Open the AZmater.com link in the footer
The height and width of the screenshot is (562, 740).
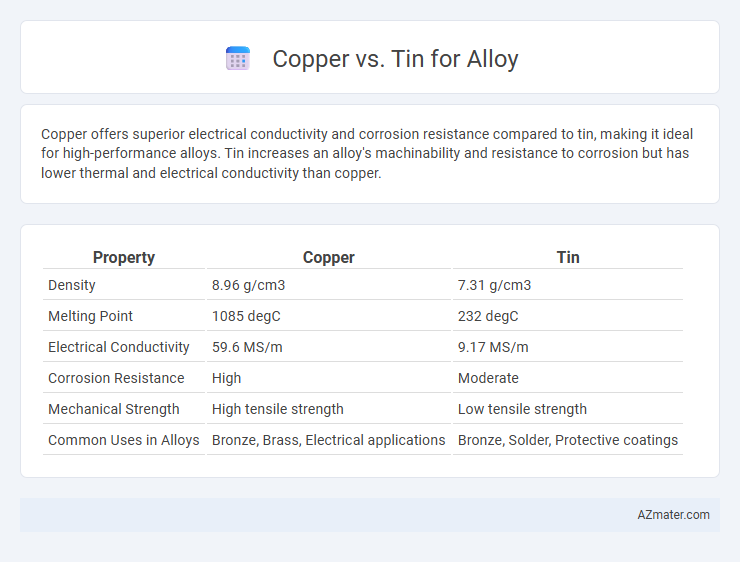pyautogui.click(x=673, y=515)
